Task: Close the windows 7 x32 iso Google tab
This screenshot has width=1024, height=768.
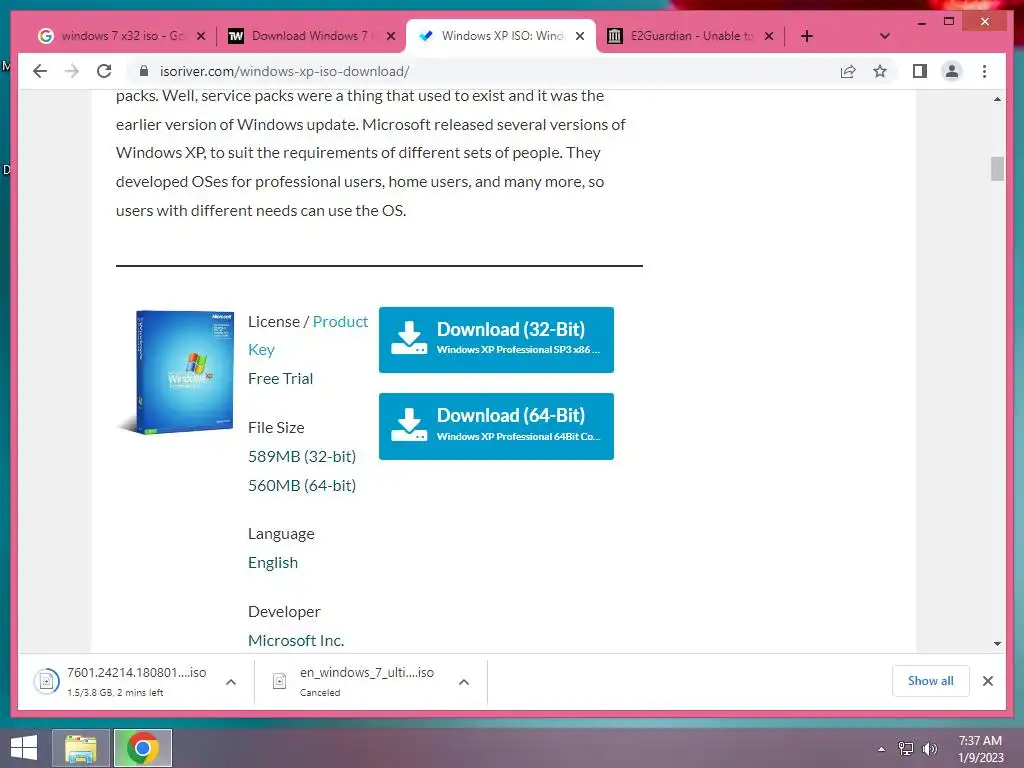Action: [x=201, y=36]
